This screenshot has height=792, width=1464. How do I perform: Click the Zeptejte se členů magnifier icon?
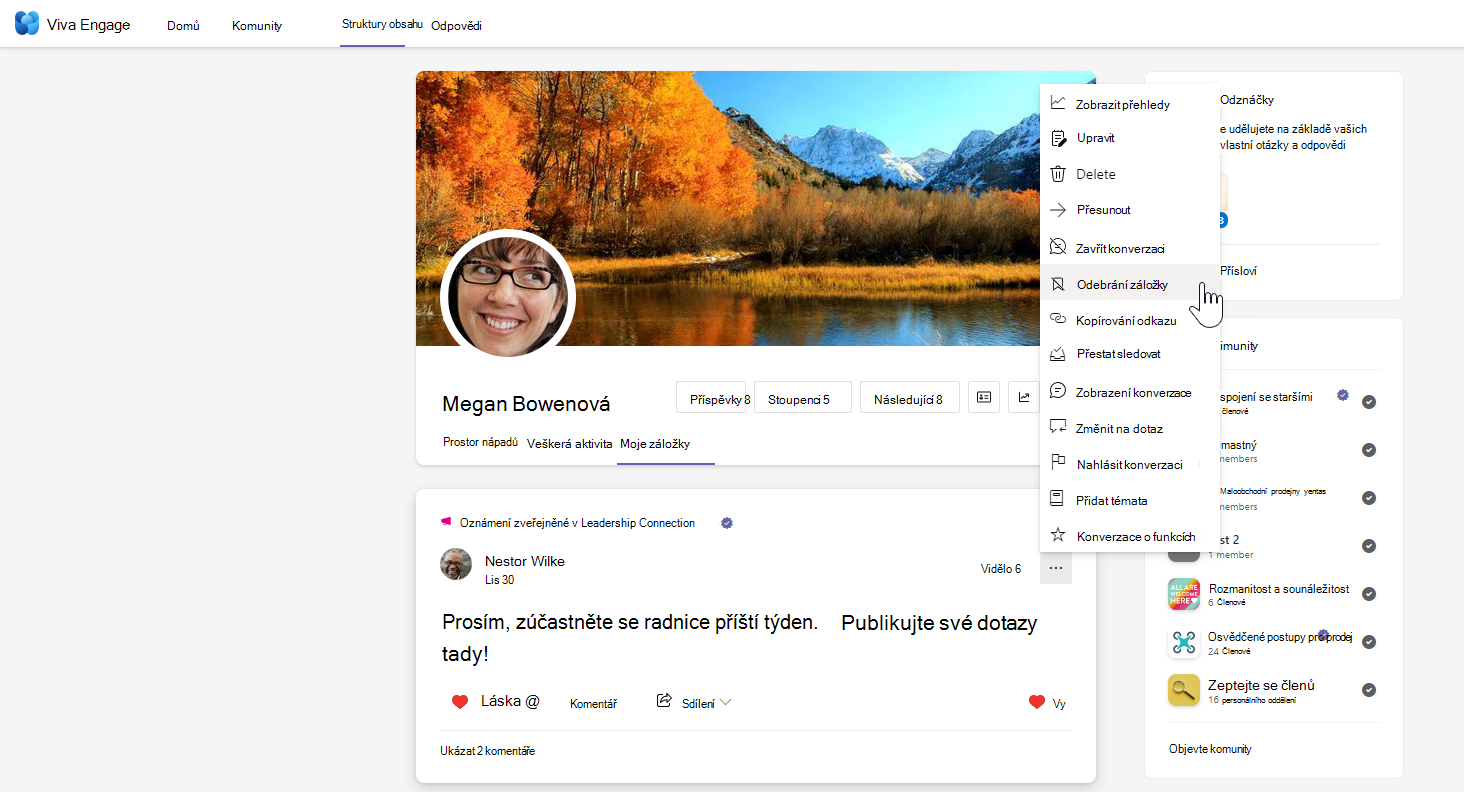[x=1184, y=690]
